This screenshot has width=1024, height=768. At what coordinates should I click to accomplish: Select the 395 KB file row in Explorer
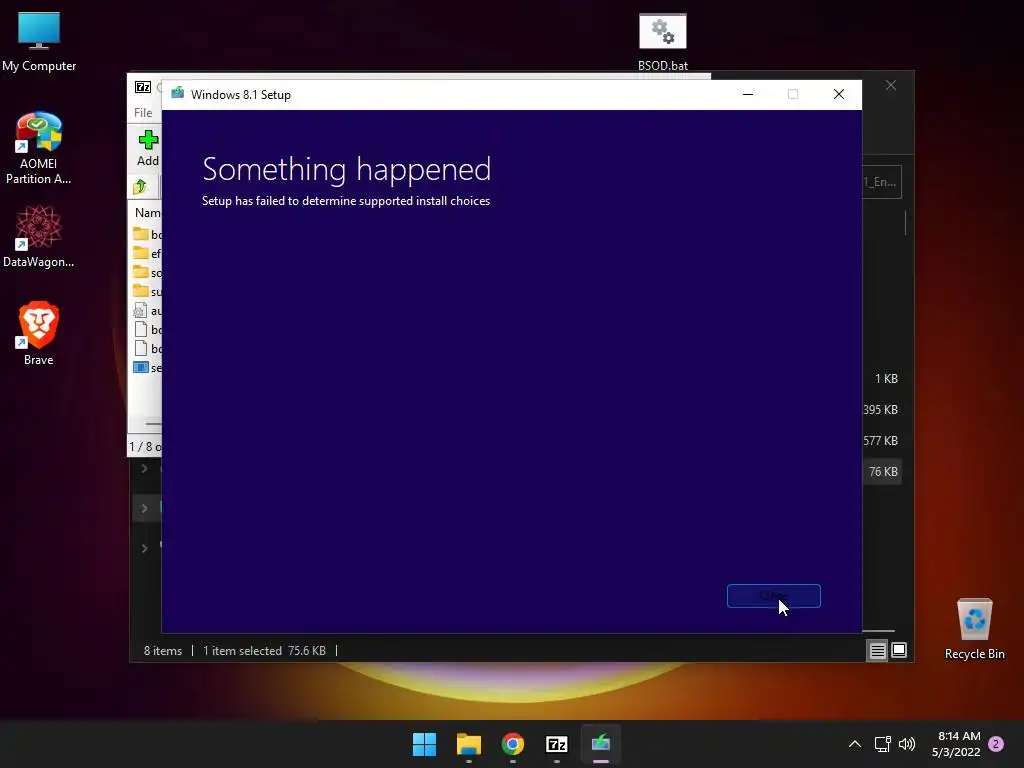point(880,409)
